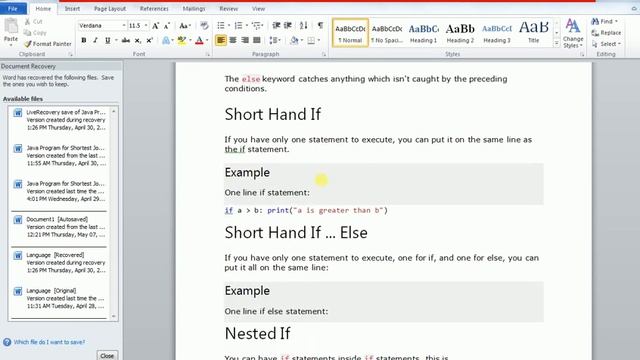Viewport: 640px width, 360px height.
Task: Switch to the Mailings tab
Action: [194, 9]
